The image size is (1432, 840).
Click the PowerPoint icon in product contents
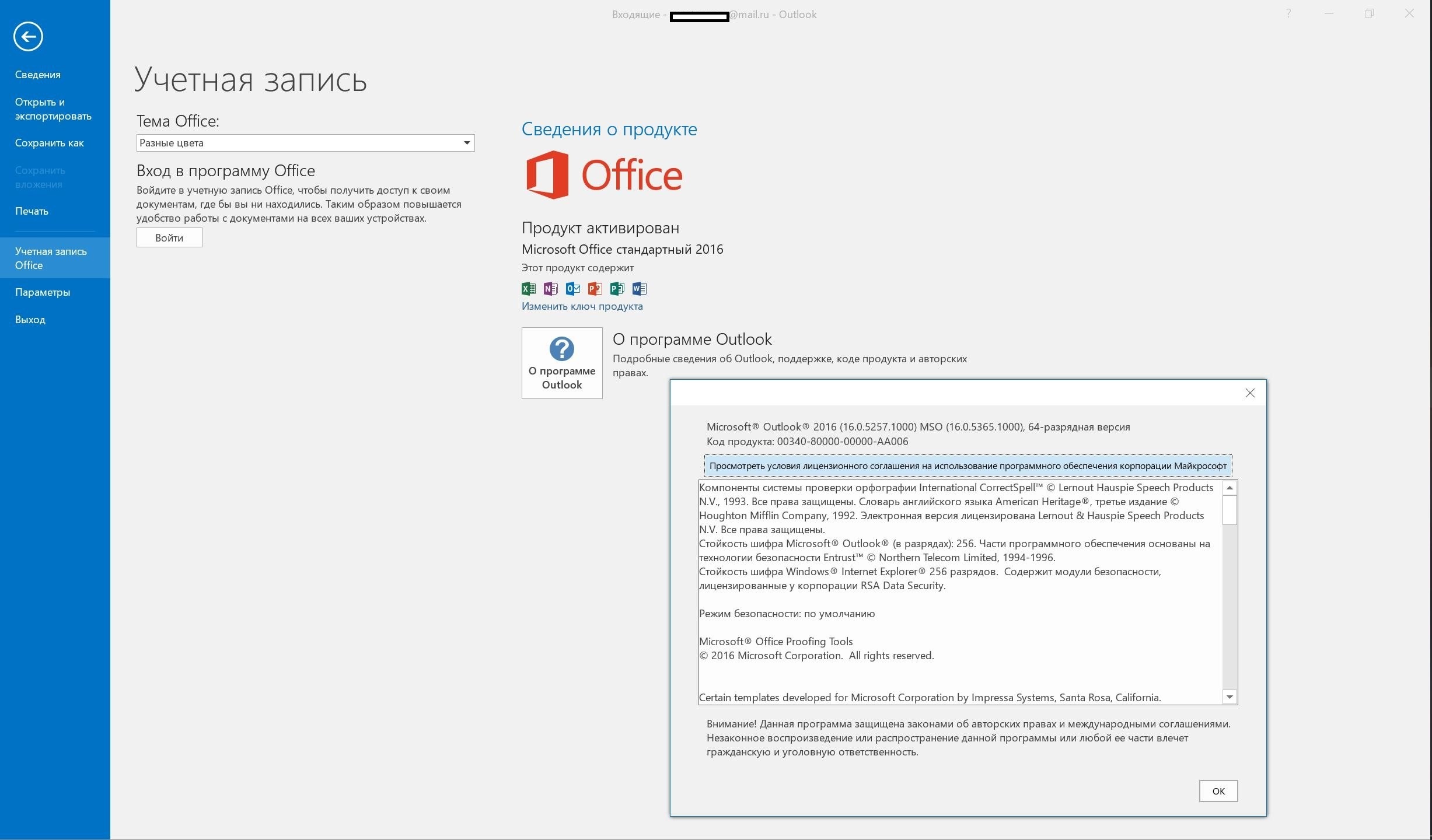(595, 288)
